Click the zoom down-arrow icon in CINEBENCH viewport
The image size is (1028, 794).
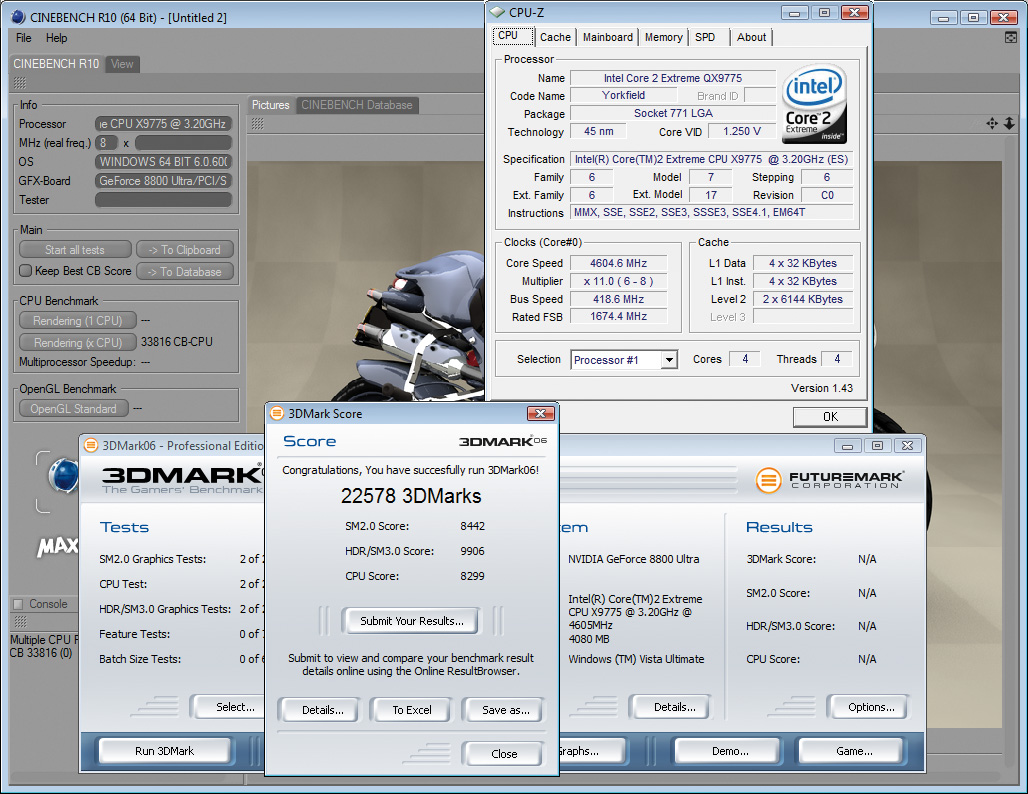tap(1010, 123)
